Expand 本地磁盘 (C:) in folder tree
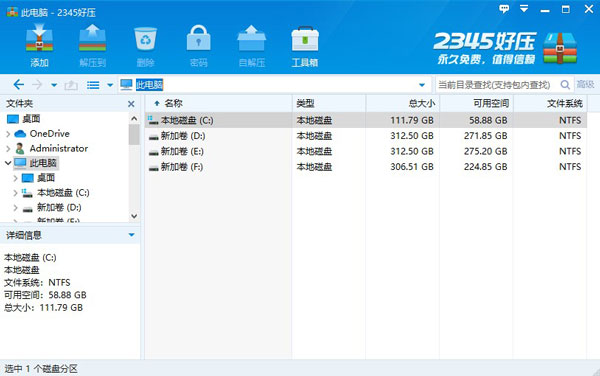Screen dimensions: 600x376 coord(15,193)
